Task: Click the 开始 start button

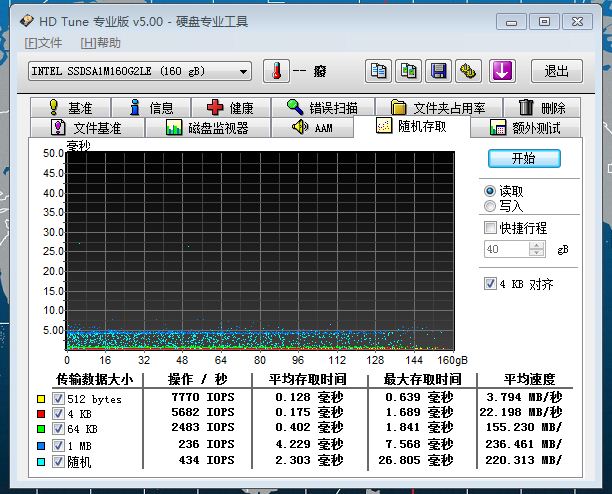Action: point(524,158)
